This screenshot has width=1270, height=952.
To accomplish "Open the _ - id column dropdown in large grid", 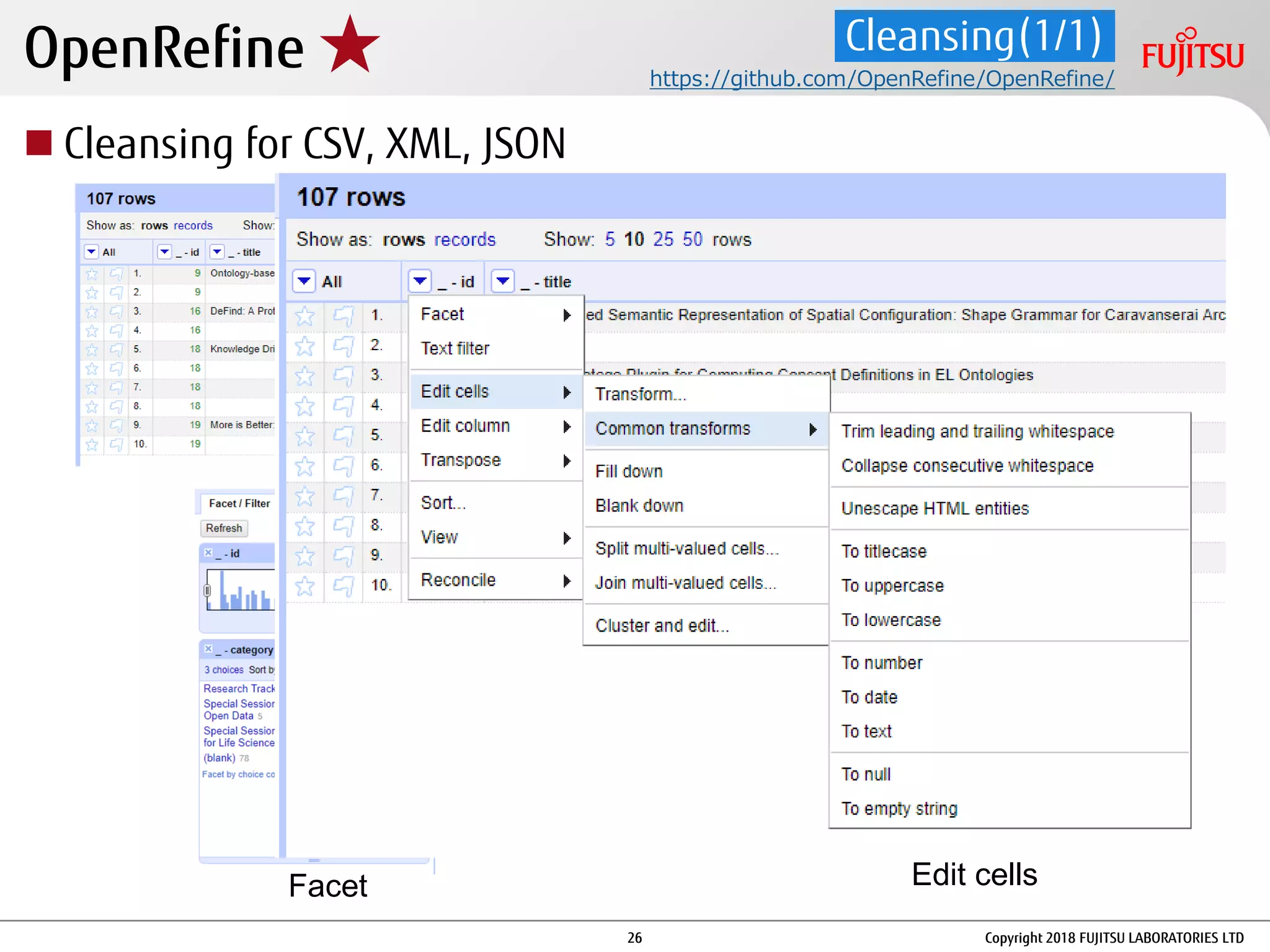I will (x=420, y=281).
